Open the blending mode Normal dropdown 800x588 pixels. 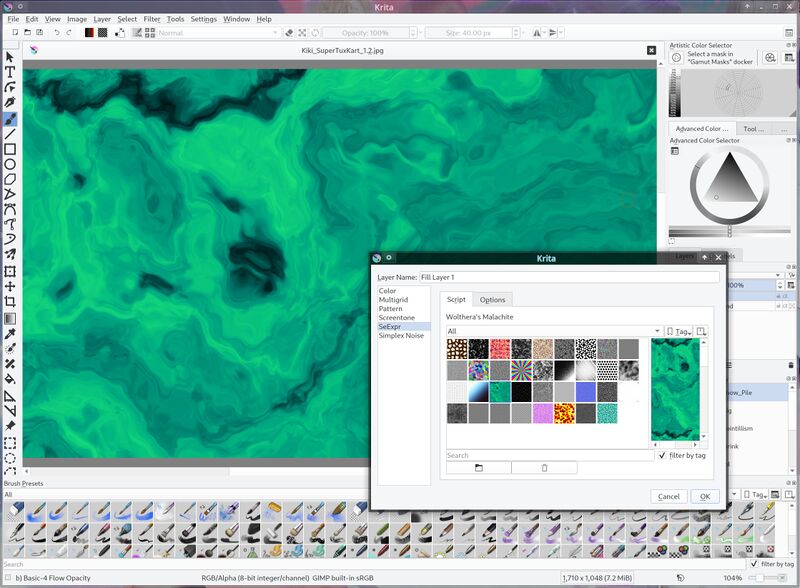218,33
